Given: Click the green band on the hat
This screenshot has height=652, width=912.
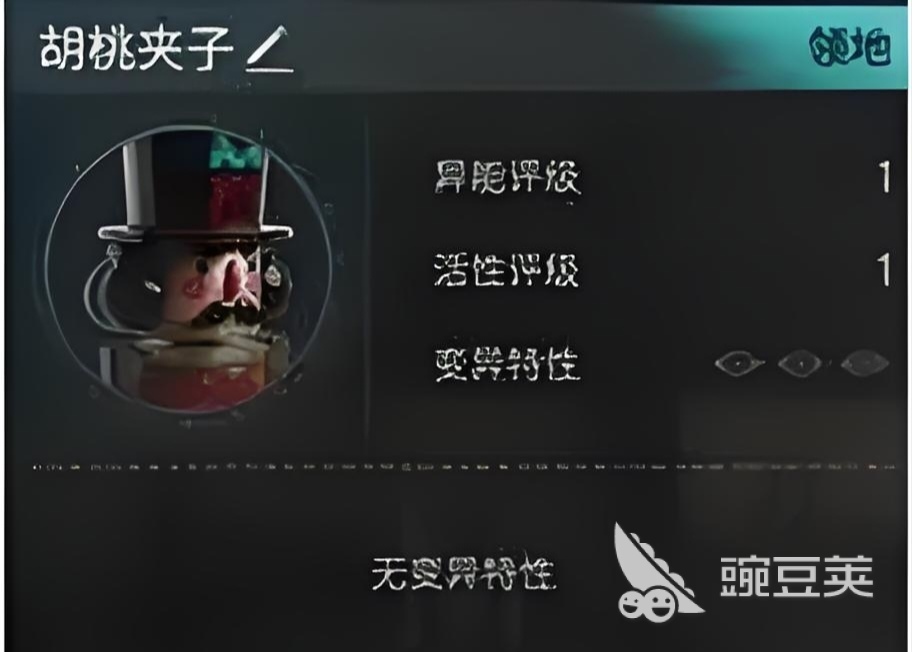Looking at the screenshot, I should click(235, 152).
